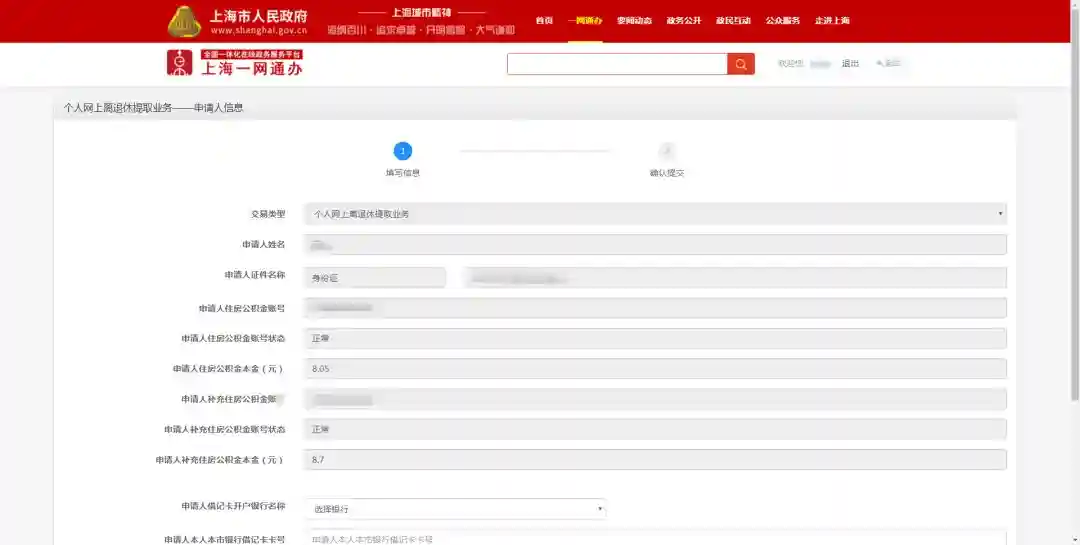
Task: Open 走进上海 in top navigation
Action: [x=832, y=21]
